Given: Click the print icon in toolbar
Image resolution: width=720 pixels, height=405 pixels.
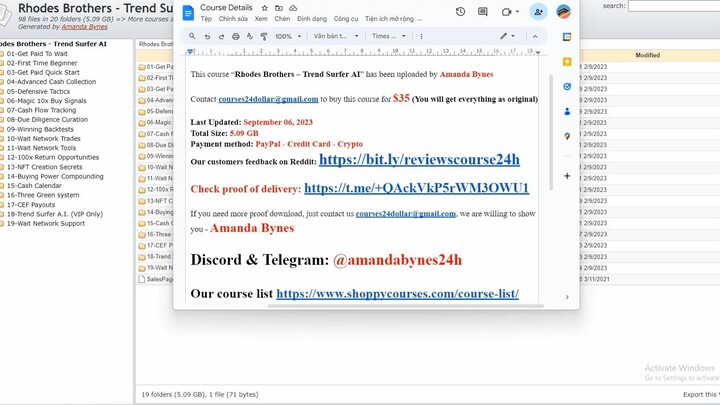Looking at the screenshot, I should 236,36.
